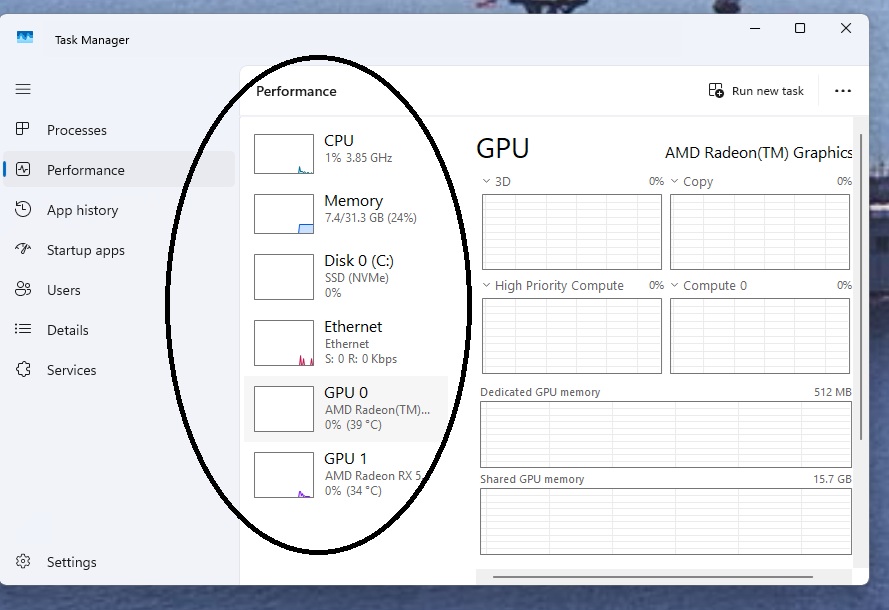
Task: Click Run new task button text
Action: 767,91
